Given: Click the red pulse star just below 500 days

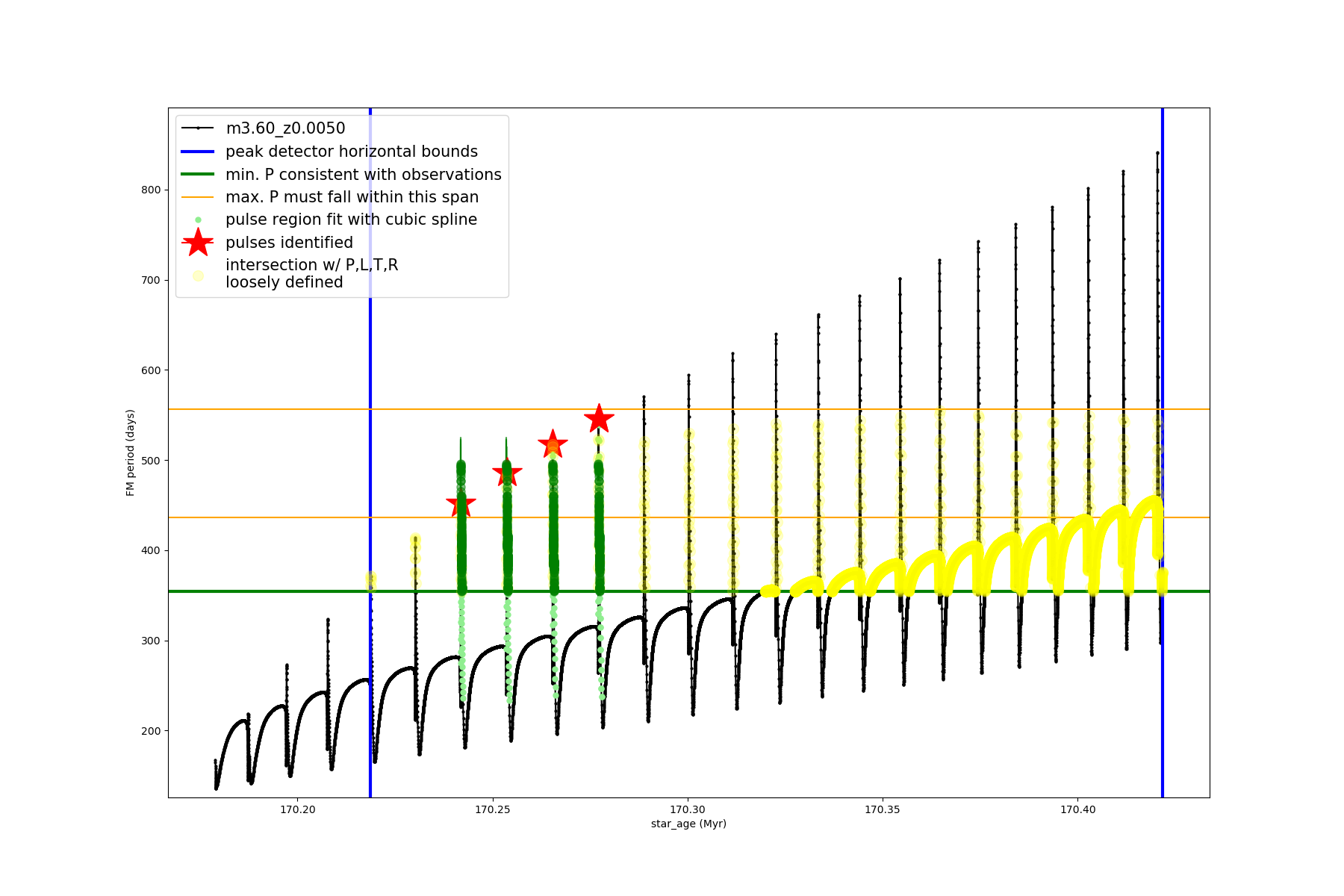Looking at the screenshot, I should 507,473.
